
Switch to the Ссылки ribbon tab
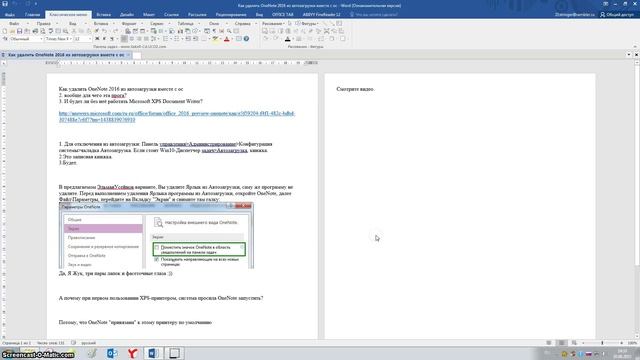(x=171, y=14)
